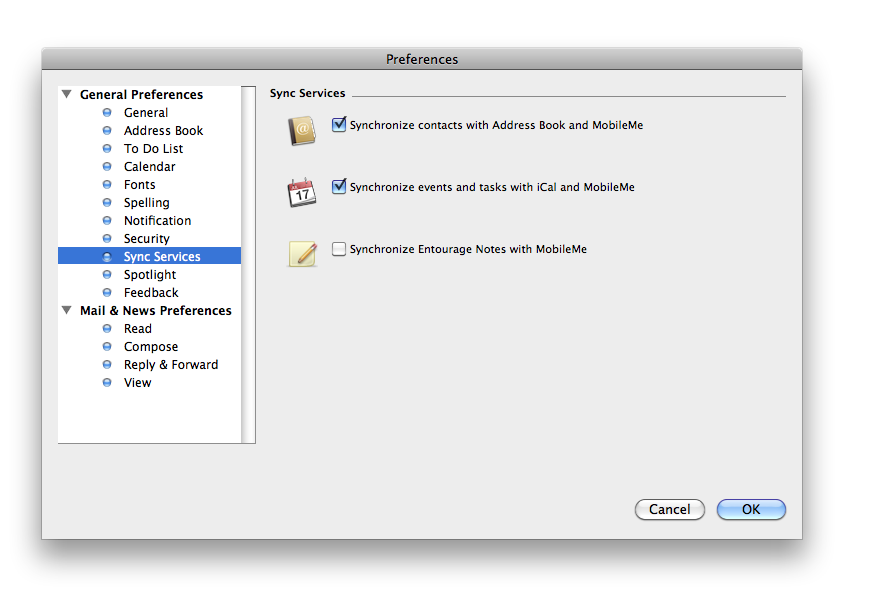871x591 pixels.
Task: Click the iCal calendar icon
Action: point(302,193)
